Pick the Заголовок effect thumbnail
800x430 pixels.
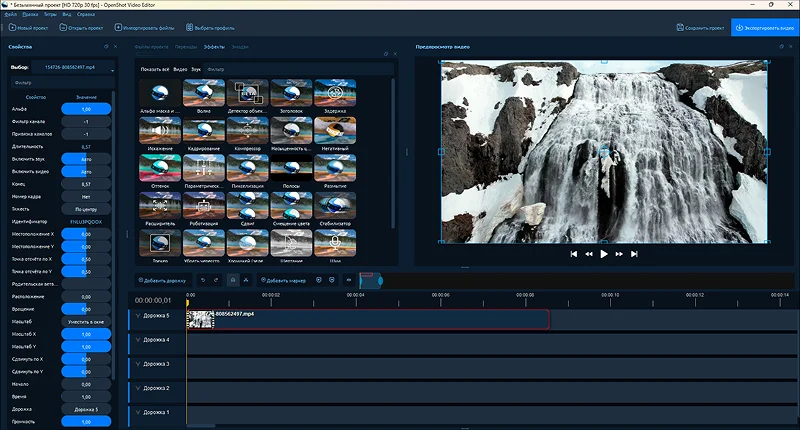[x=291, y=92]
